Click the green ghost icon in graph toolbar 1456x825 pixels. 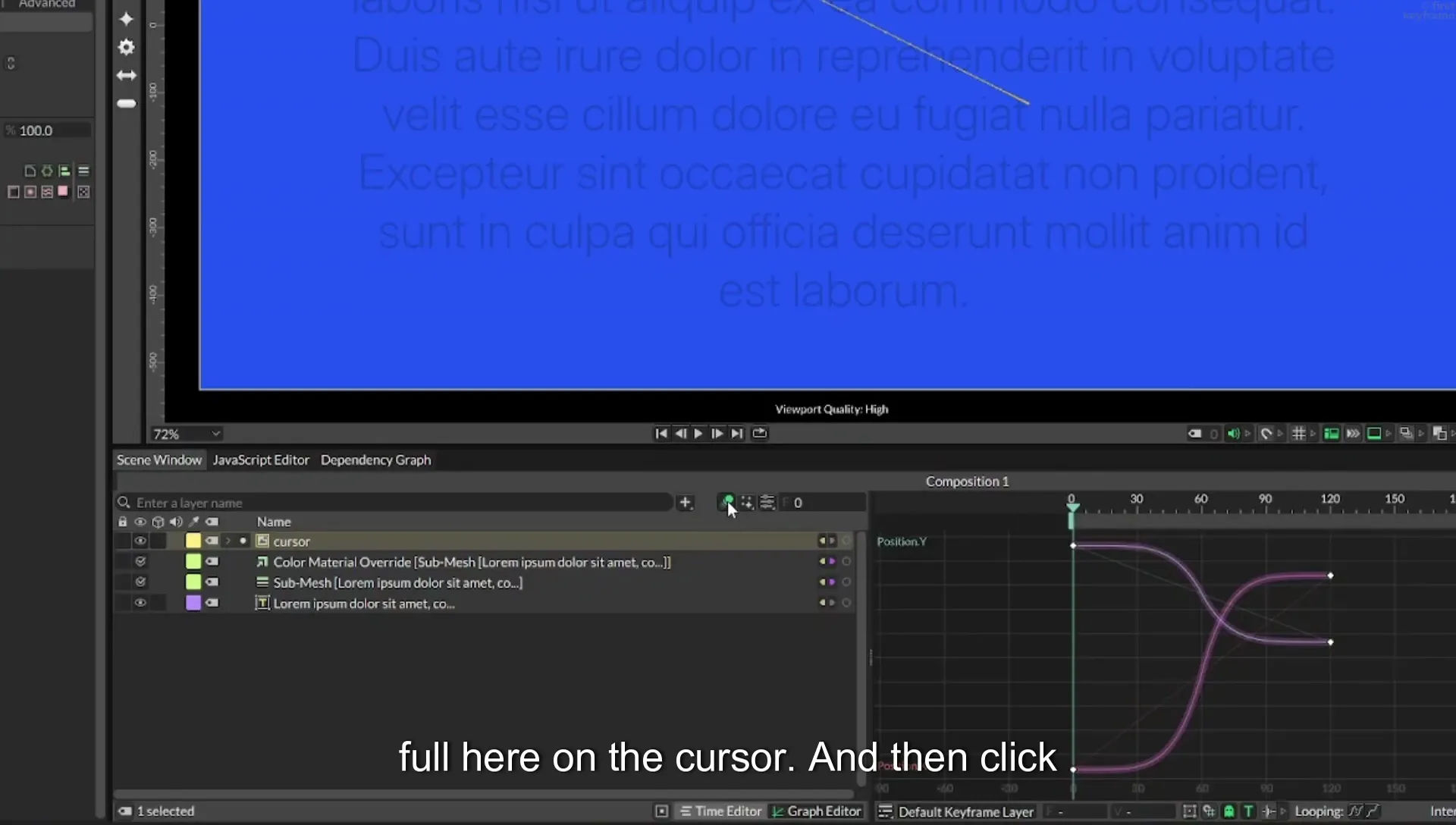pyautogui.click(x=1229, y=811)
